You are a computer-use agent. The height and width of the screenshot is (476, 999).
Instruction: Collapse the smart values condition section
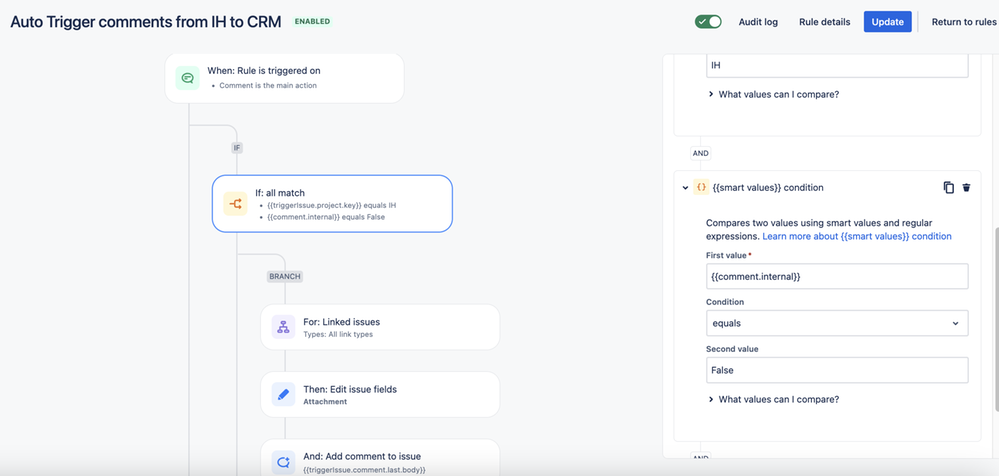(x=685, y=188)
